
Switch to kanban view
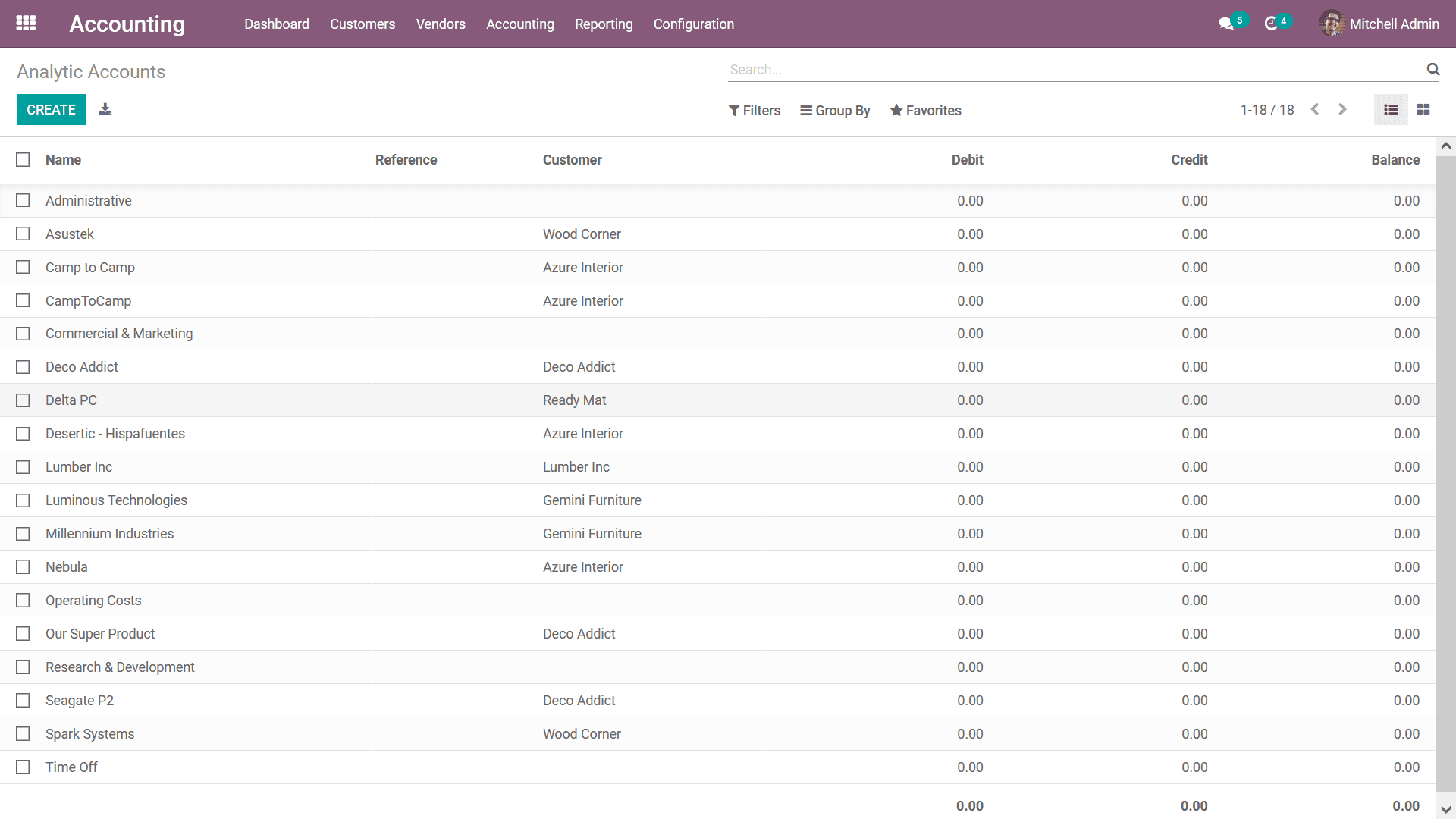click(x=1423, y=110)
